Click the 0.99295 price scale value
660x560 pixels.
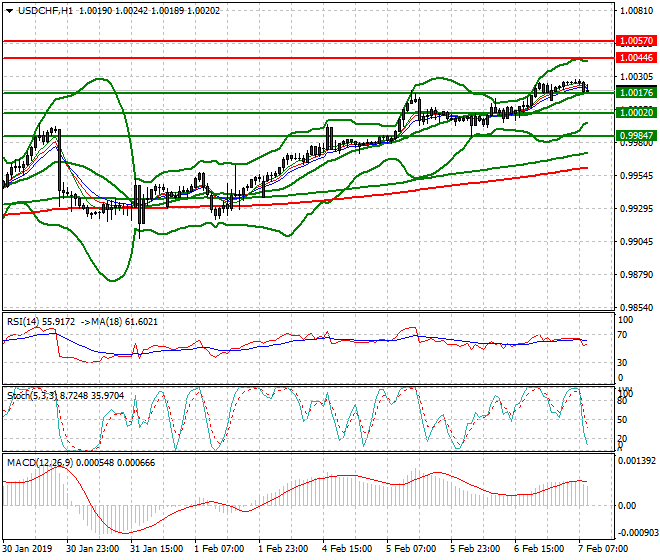click(636, 209)
